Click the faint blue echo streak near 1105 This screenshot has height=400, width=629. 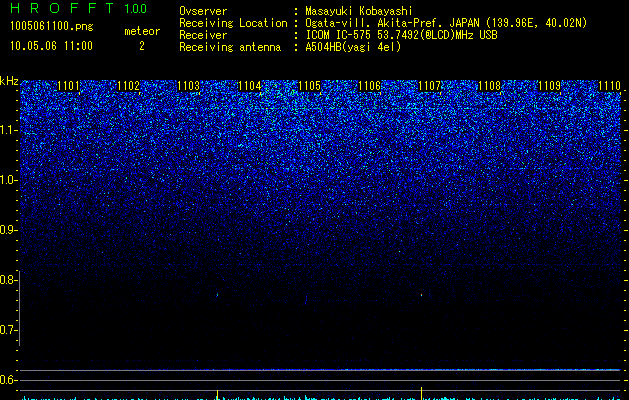[x=306, y=299]
